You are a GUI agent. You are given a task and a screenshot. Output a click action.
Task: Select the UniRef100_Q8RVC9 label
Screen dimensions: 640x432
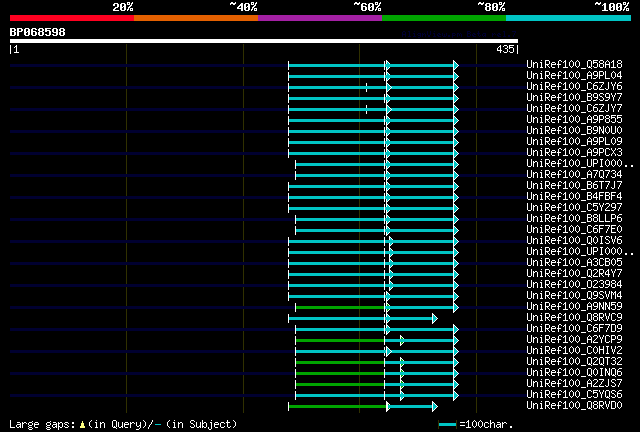574,318
